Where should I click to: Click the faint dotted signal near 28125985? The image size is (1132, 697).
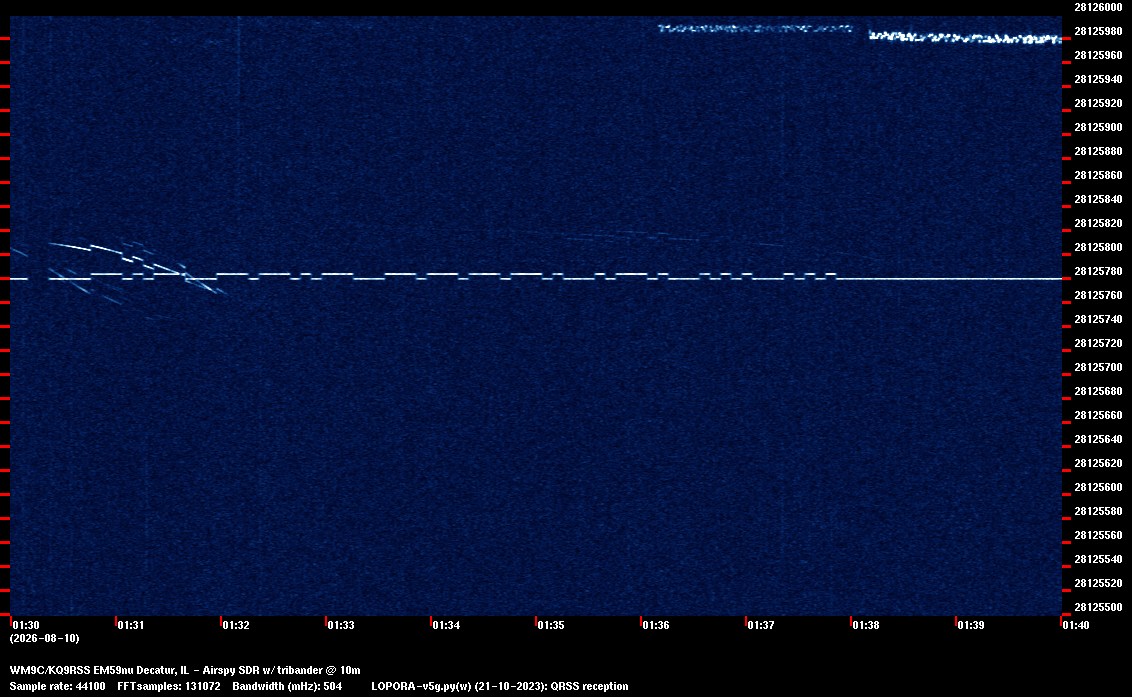755,29
